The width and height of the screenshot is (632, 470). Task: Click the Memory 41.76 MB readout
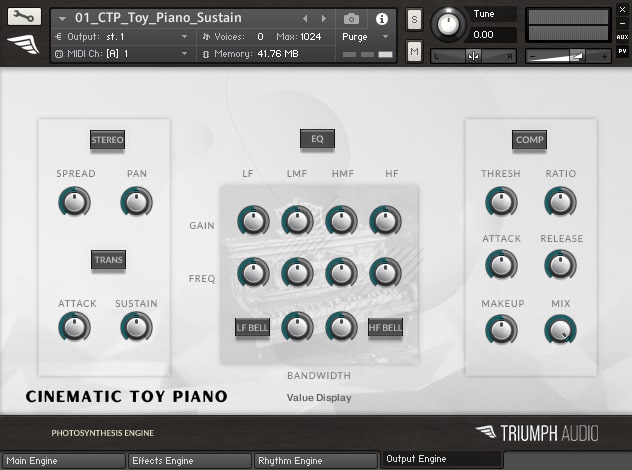278,54
